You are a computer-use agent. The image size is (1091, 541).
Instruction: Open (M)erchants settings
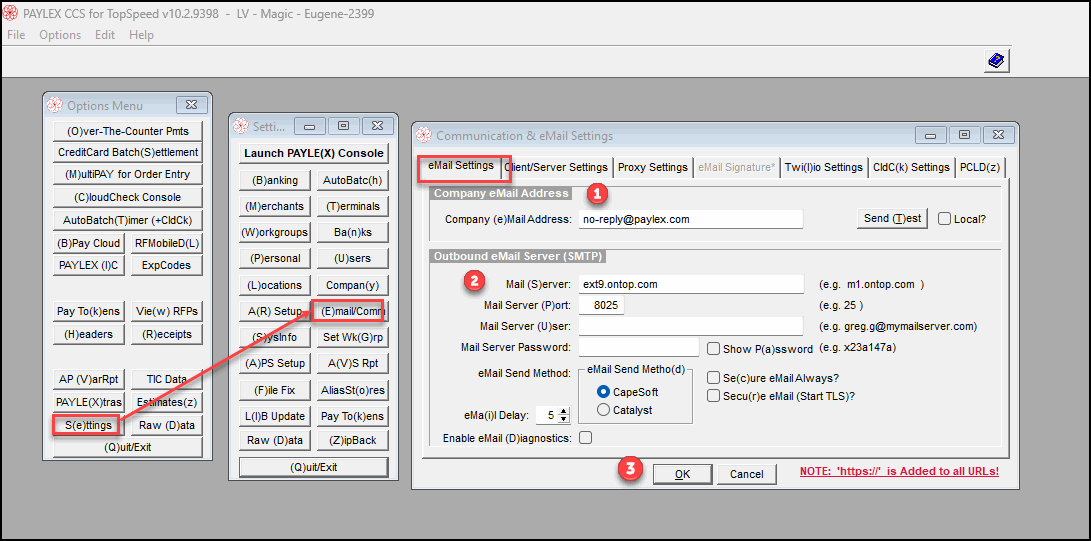tap(274, 206)
